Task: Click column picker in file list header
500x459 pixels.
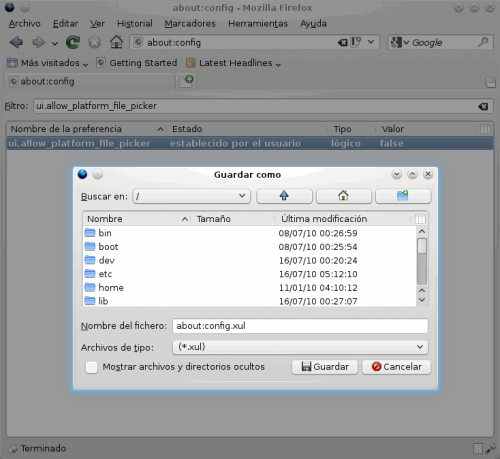Action: click(420, 219)
